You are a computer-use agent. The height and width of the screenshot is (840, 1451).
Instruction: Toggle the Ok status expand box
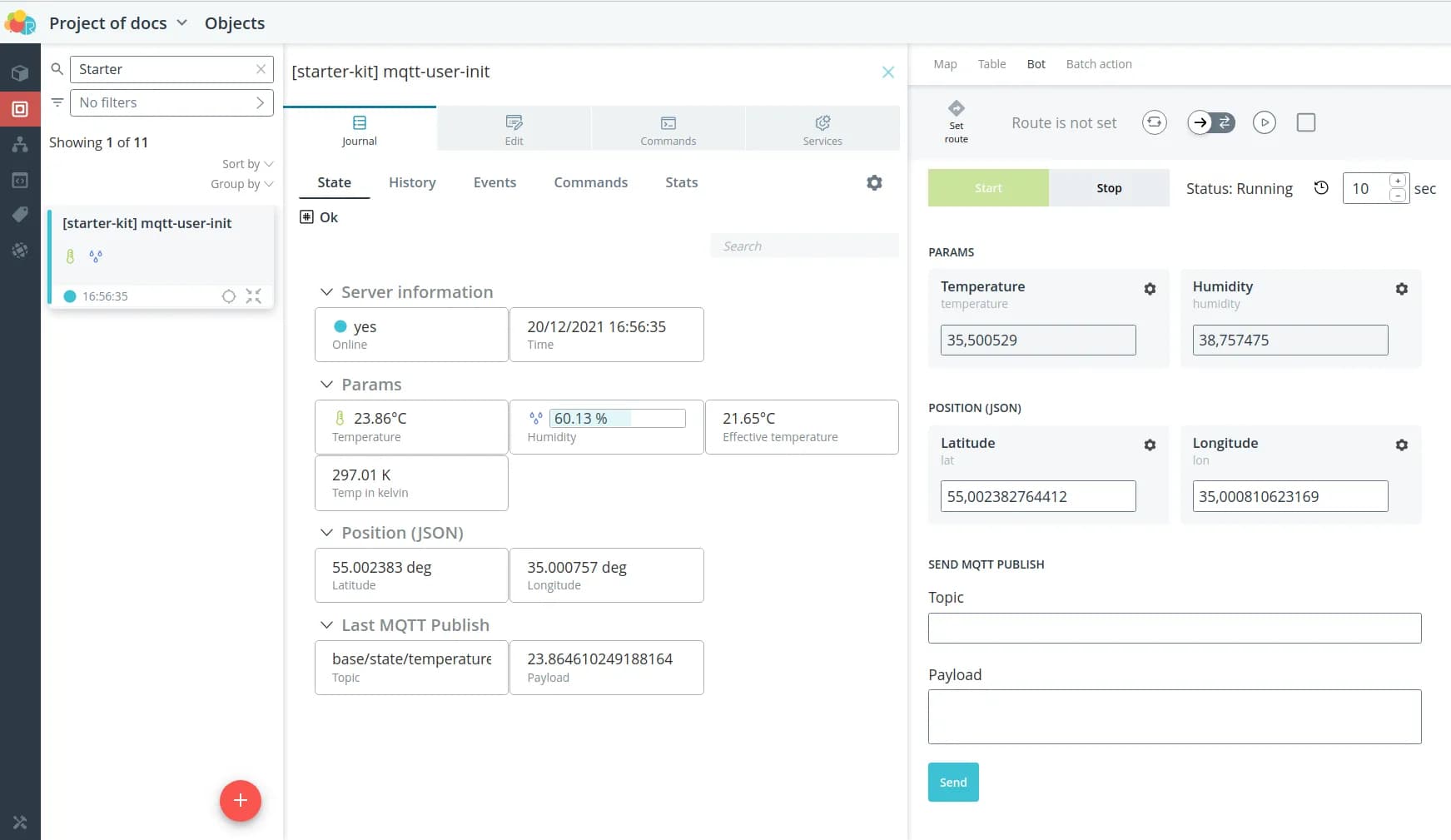click(x=306, y=217)
